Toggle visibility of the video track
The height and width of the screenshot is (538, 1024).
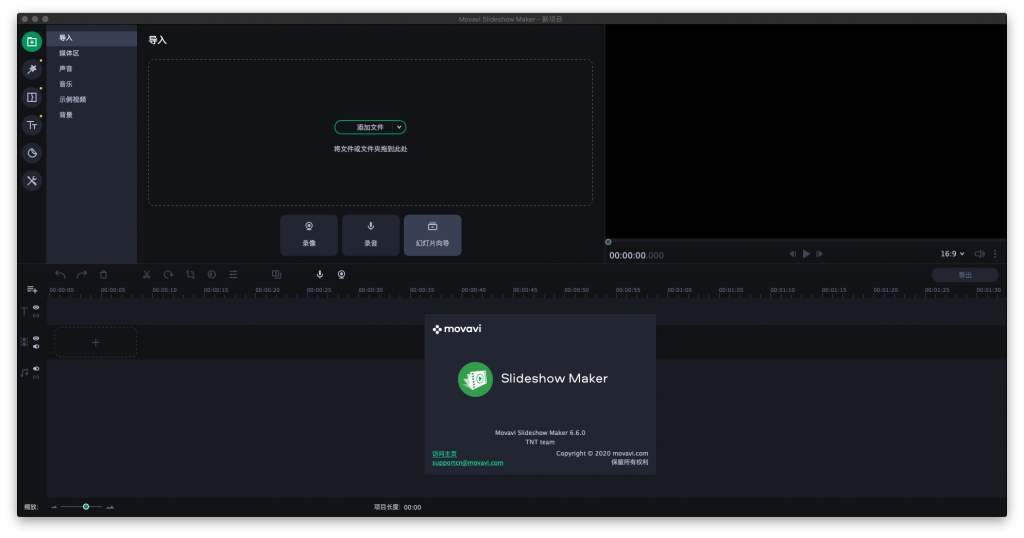(36, 338)
